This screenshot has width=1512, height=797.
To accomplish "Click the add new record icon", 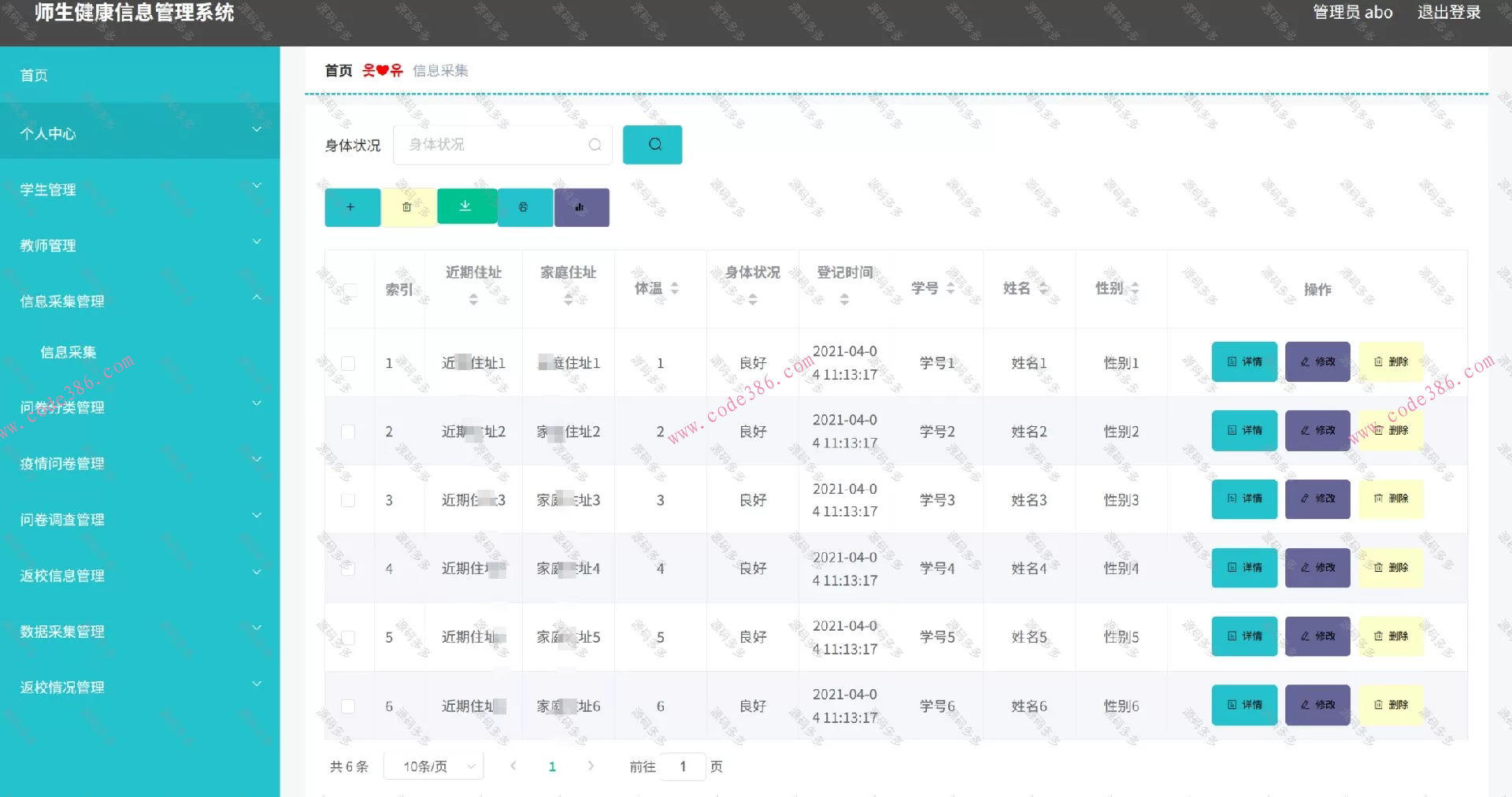I will [x=352, y=206].
